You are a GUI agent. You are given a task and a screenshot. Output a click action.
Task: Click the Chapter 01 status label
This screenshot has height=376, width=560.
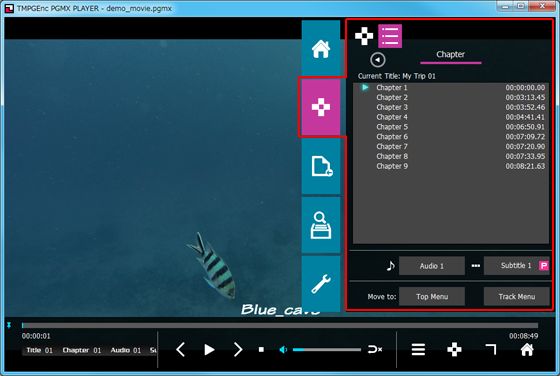point(82,350)
